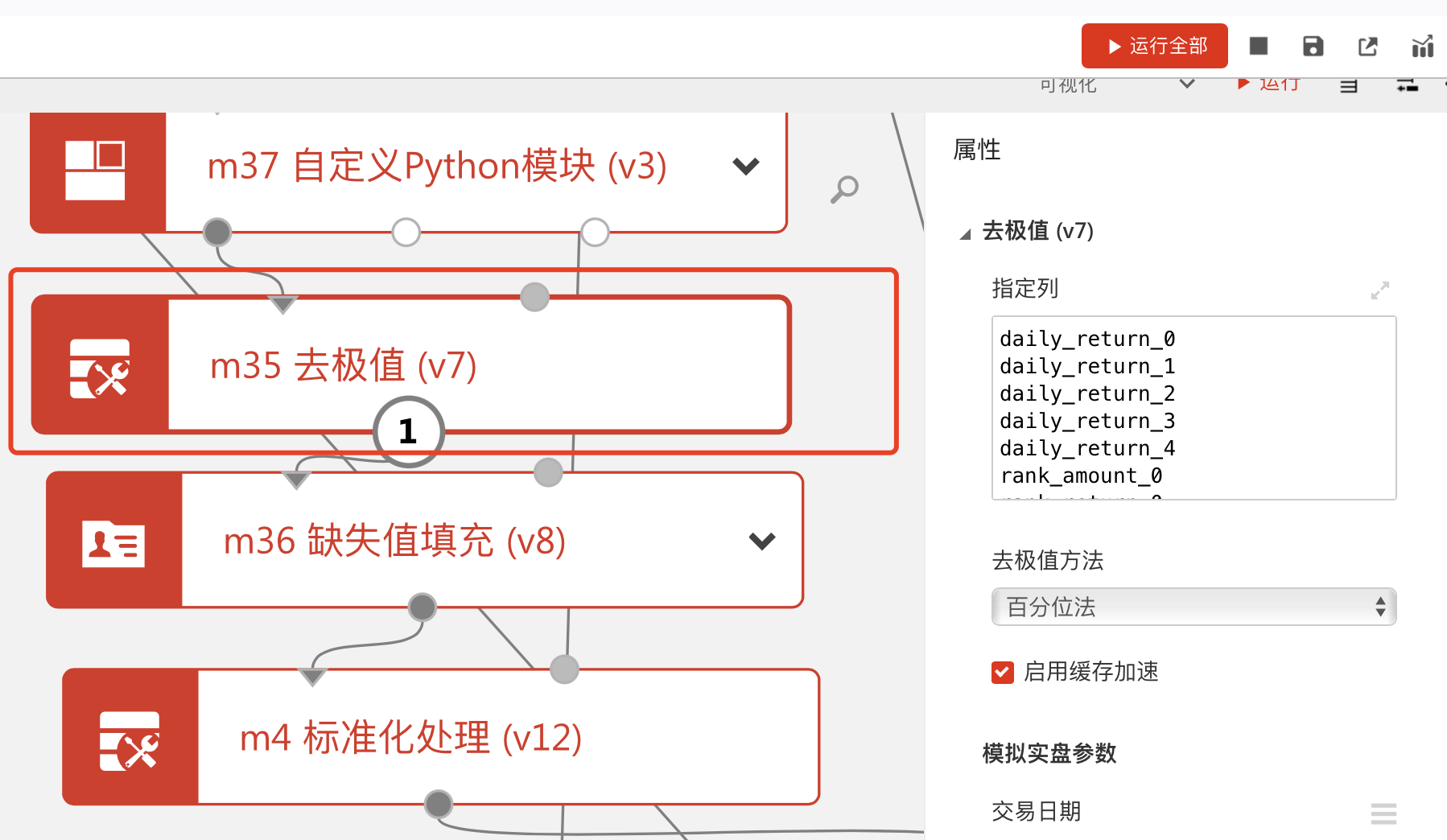Select the m35 去极值 (v7) node title

point(344,366)
